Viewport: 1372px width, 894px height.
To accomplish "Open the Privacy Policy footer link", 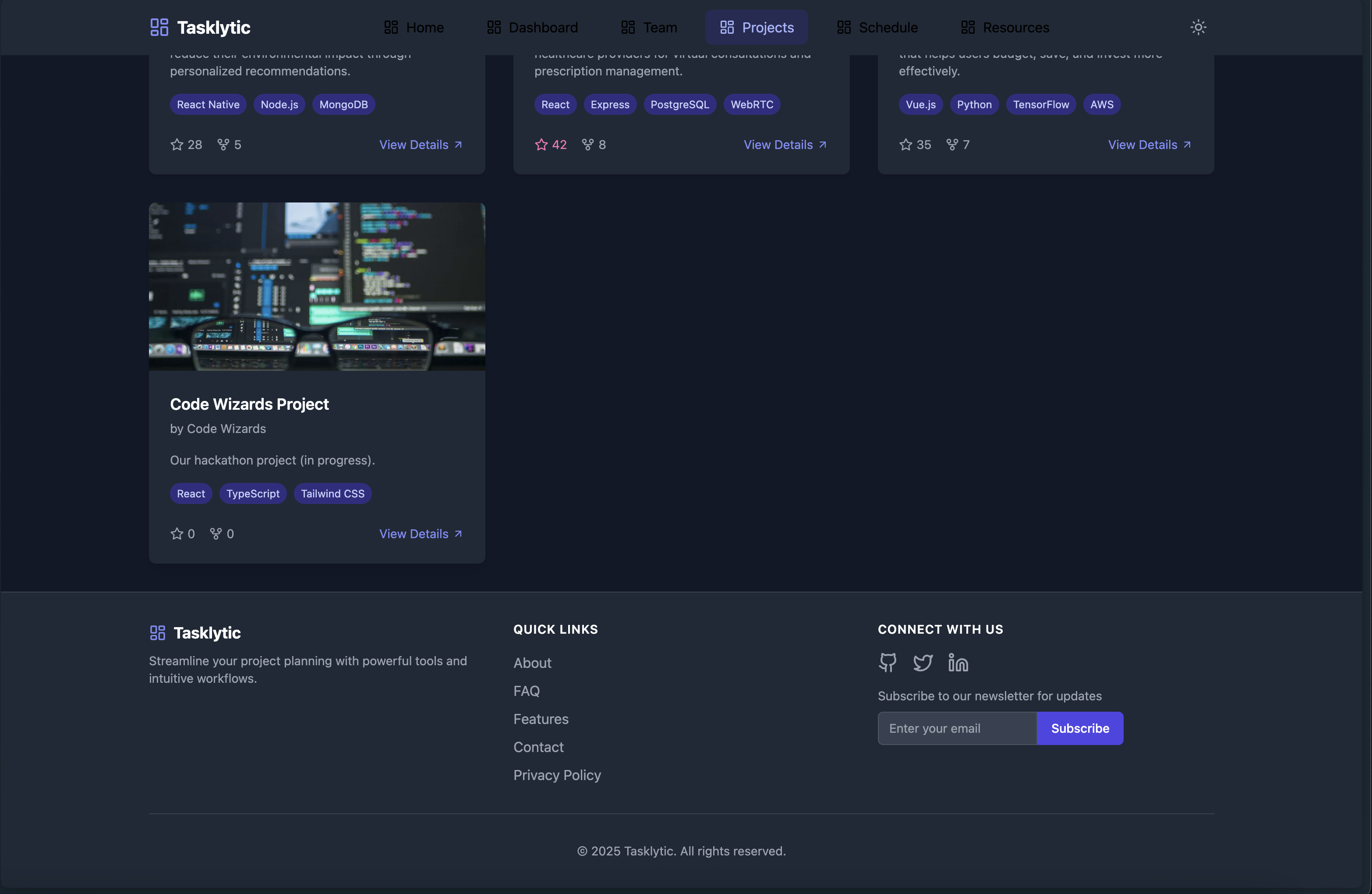I will coord(557,775).
